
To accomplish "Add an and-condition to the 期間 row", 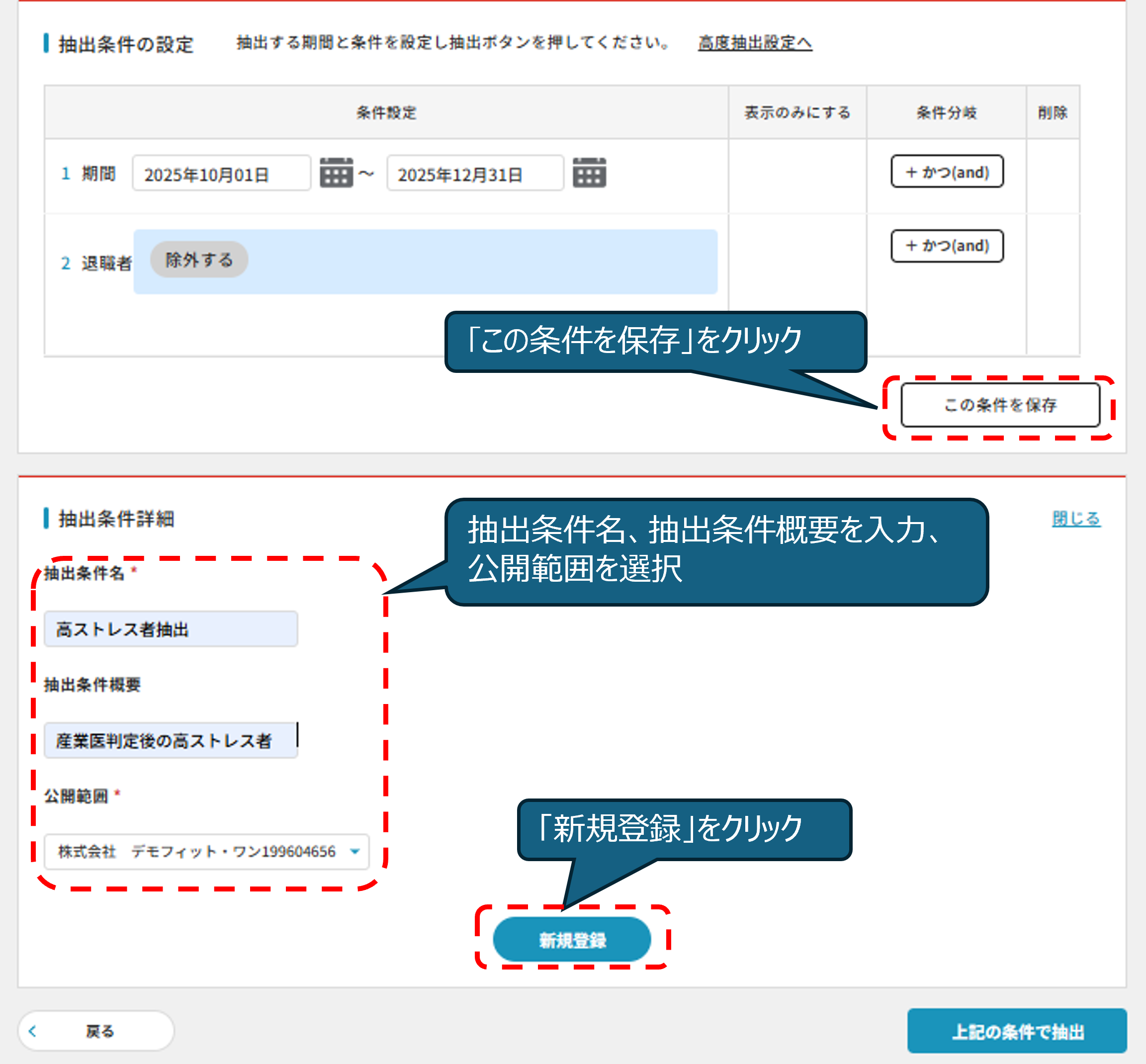I will [947, 172].
